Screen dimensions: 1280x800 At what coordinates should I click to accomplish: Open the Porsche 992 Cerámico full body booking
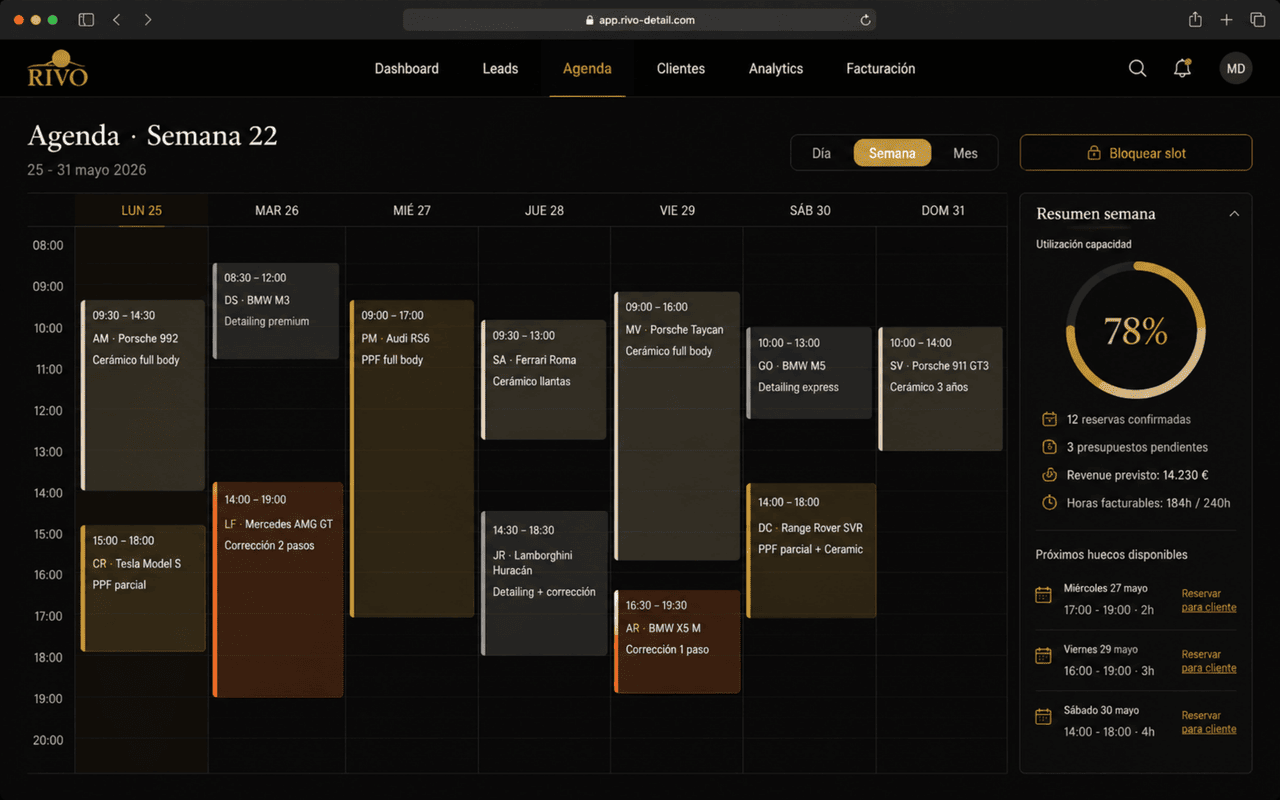click(x=143, y=395)
